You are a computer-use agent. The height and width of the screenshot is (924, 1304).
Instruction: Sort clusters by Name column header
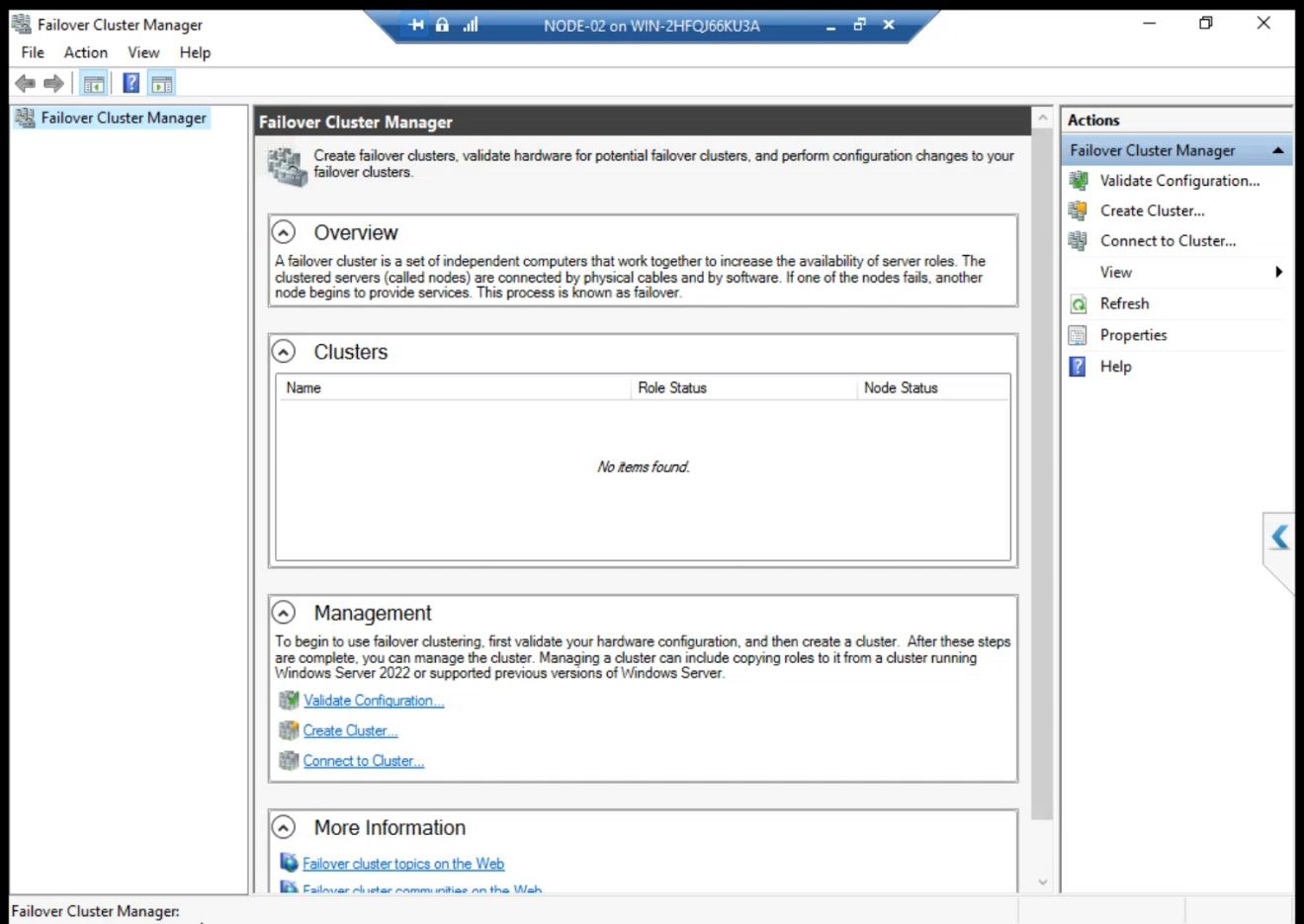pos(454,388)
